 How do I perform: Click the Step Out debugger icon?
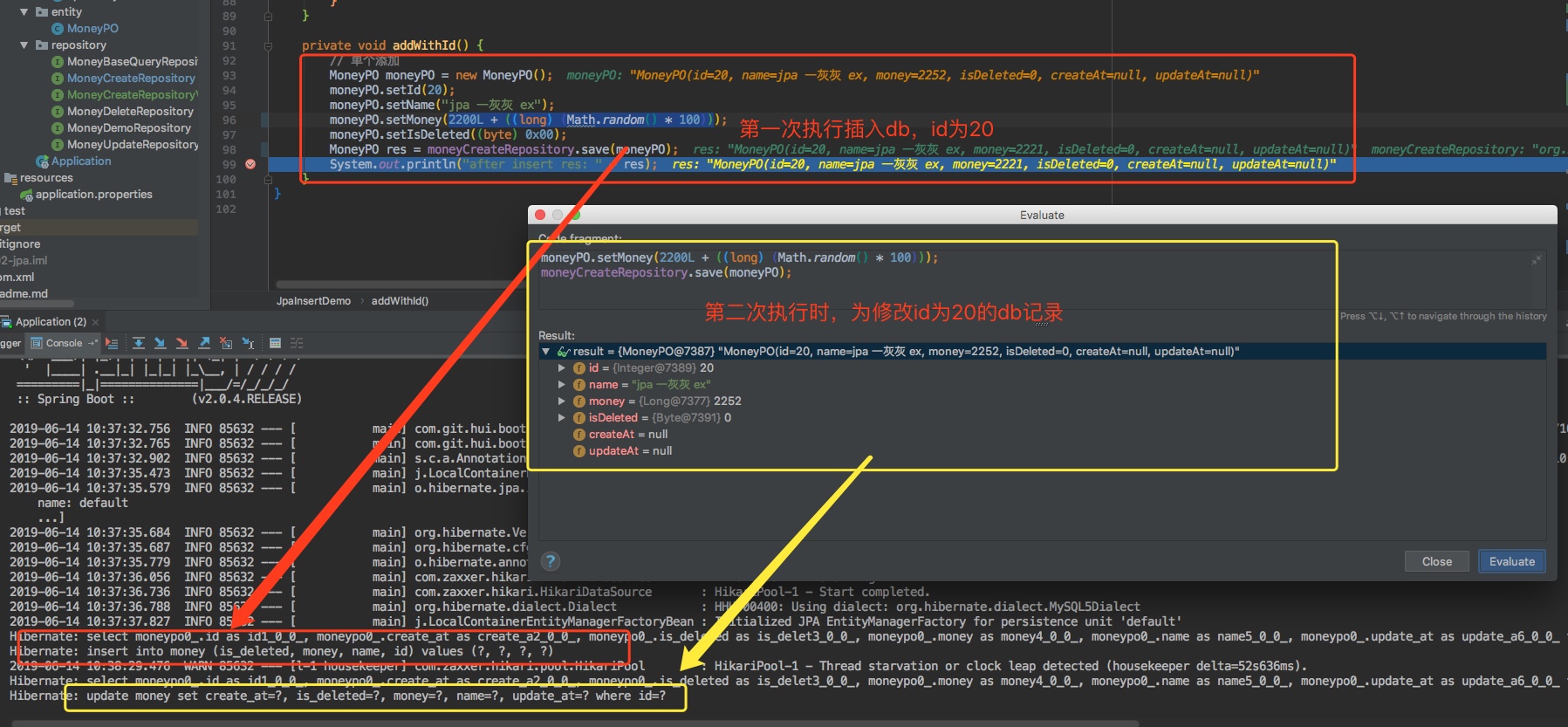click(x=204, y=343)
